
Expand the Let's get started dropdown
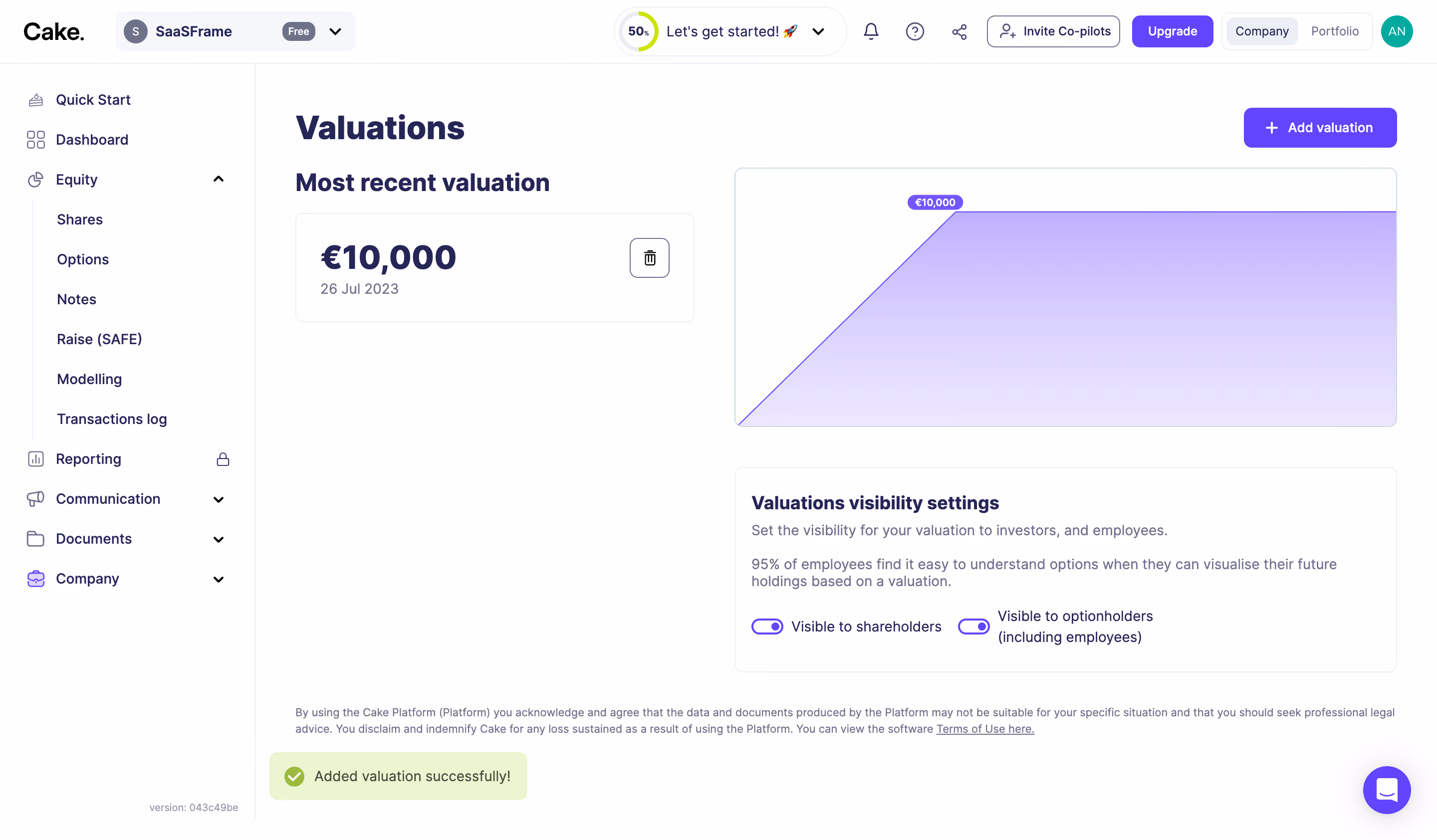pyautogui.click(x=818, y=31)
